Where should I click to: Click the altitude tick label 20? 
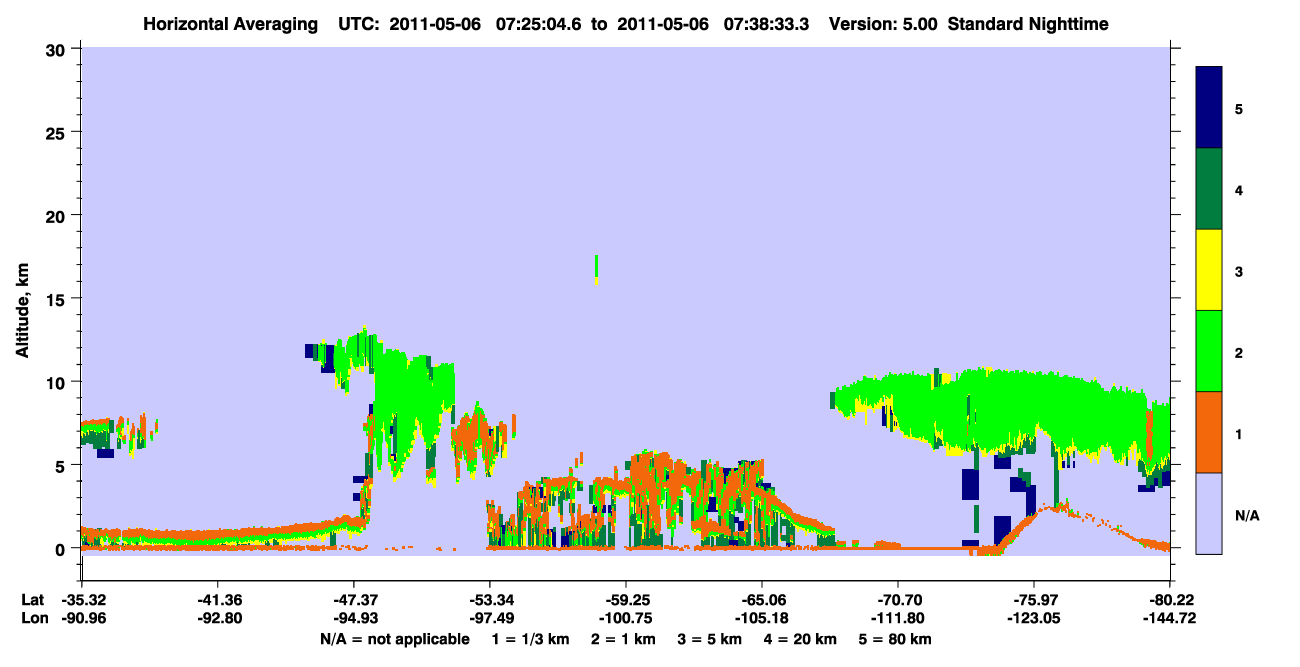pyautogui.click(x=58, y=215)
